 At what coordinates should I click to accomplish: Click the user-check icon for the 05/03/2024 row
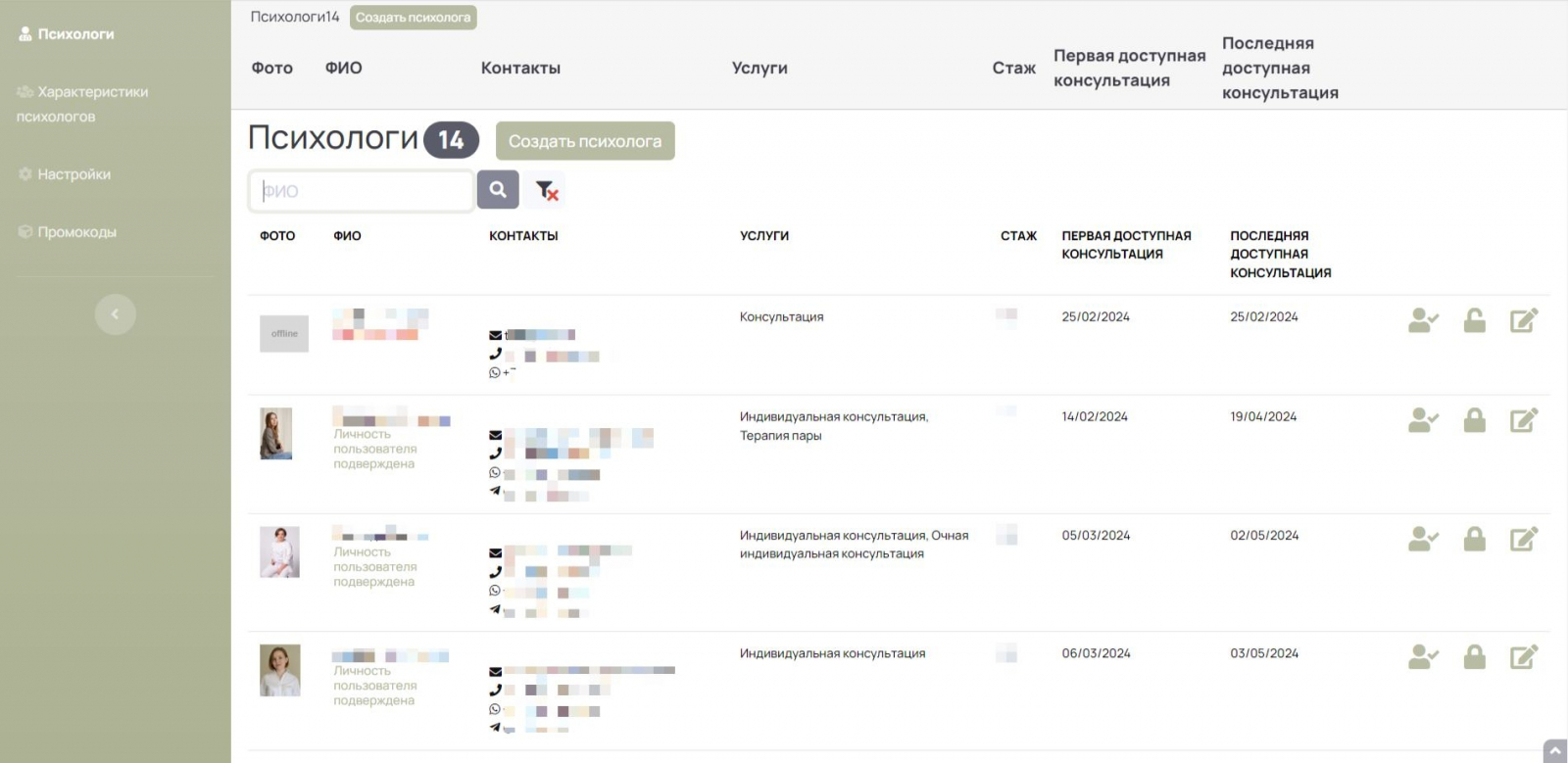1423,539
